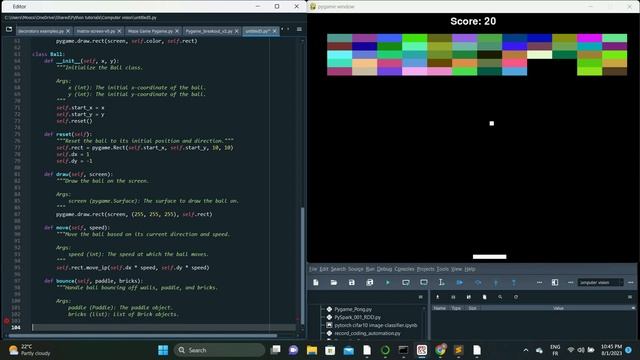Click the editor horizontal scrollbar thumb

tap(143, 336)
